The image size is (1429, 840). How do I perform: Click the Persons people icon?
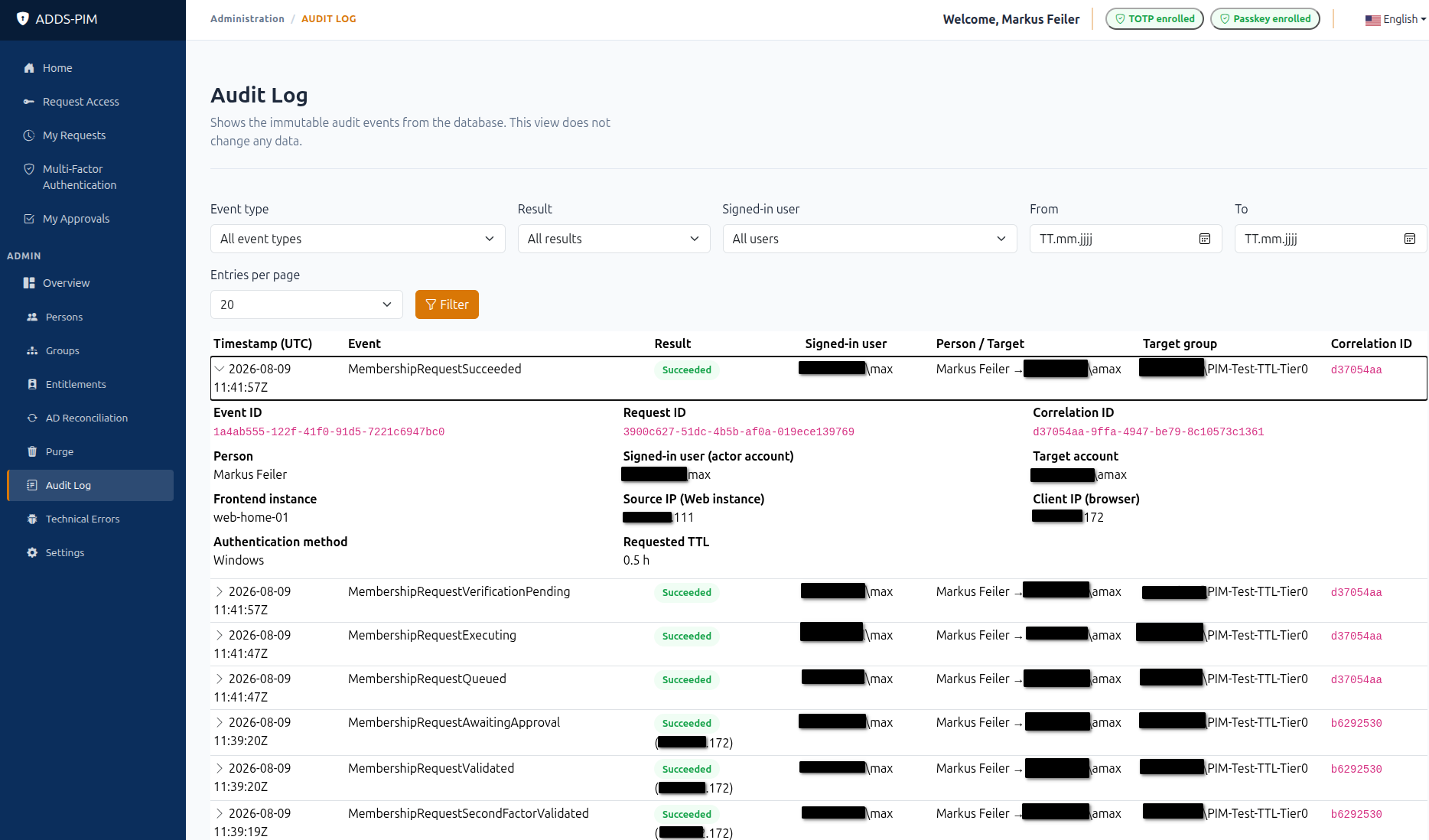point(32,317)
